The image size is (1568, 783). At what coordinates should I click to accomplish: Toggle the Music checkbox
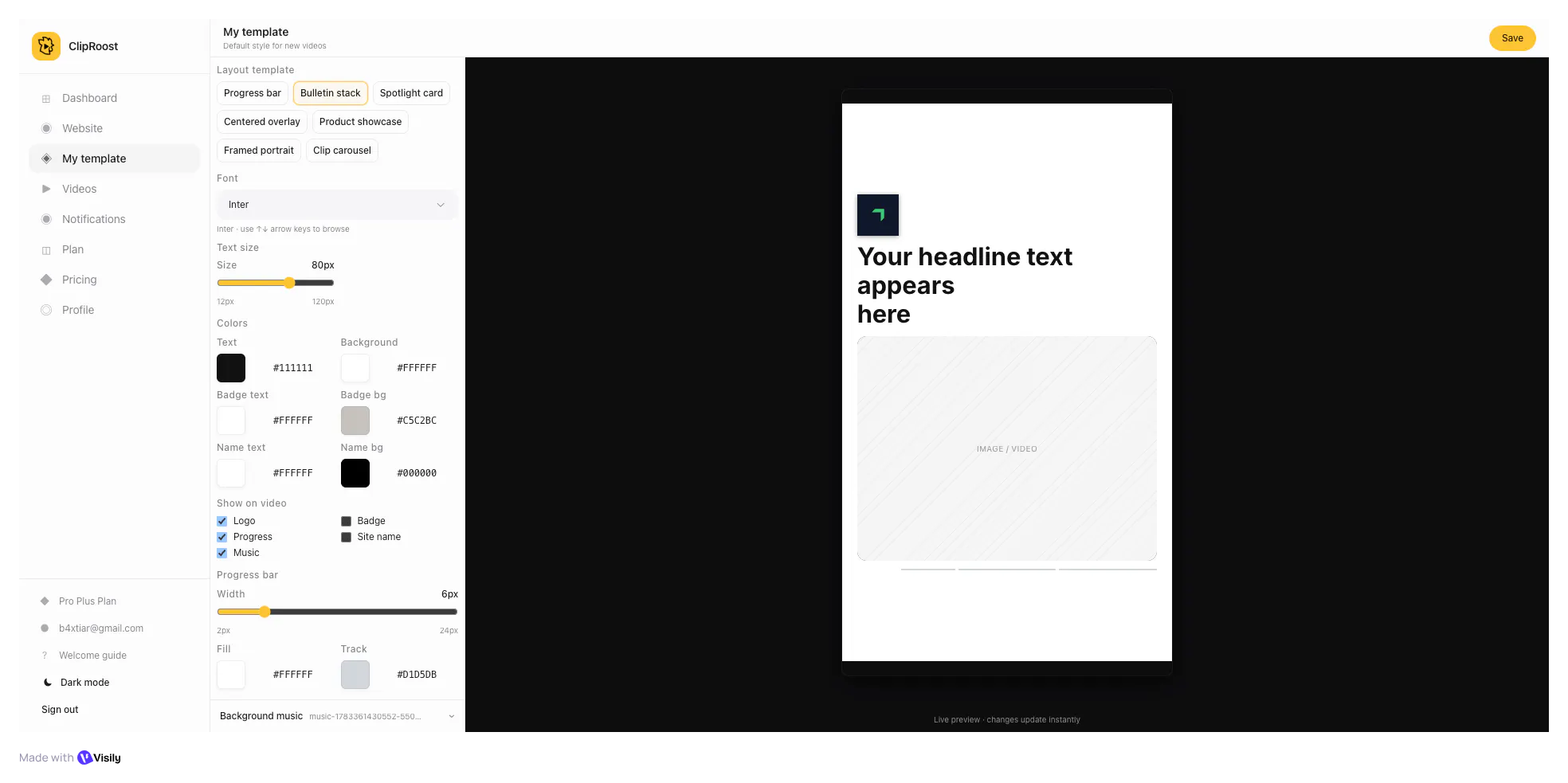222,553
